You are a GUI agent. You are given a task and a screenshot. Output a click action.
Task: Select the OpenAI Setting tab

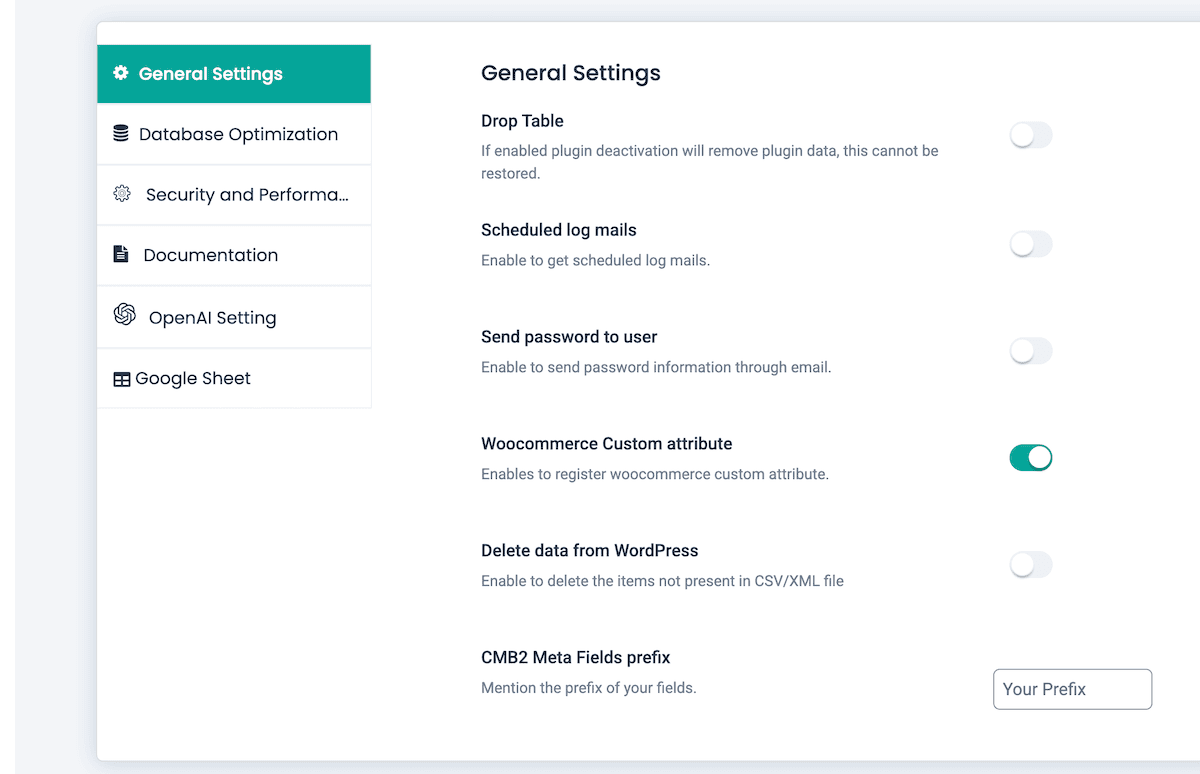[x=234, y=317]
